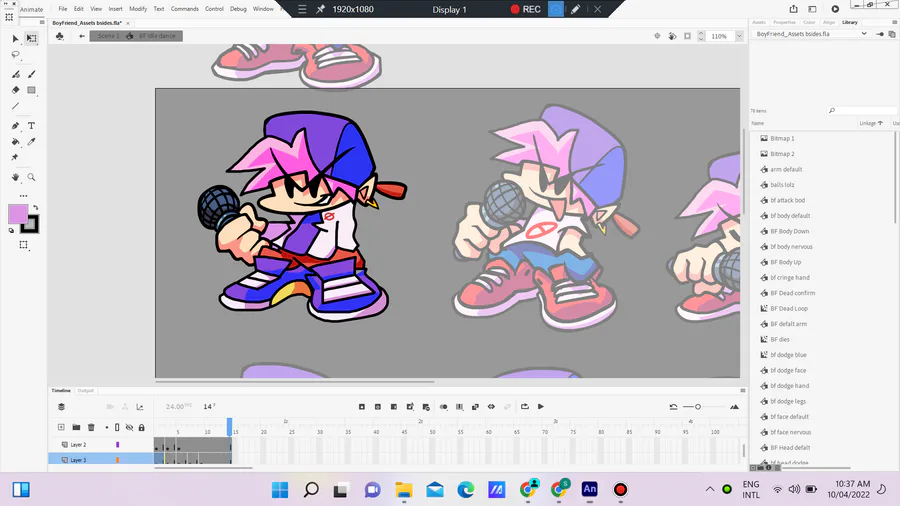Select the Eraser tool
Image resolution: width=900 pixels, height=506 pixels.
(x=15, y=90)
